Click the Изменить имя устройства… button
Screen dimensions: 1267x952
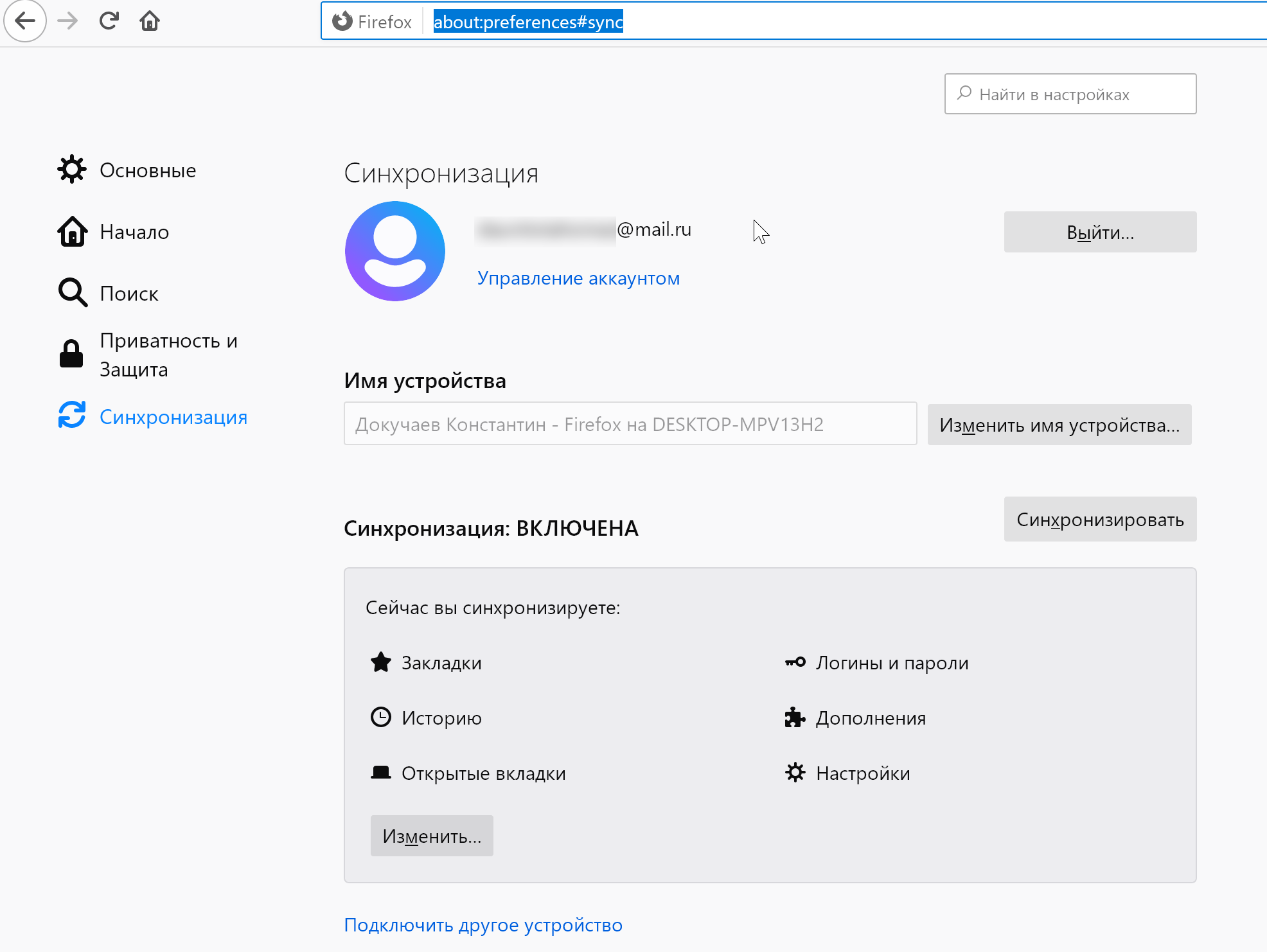1059,425
